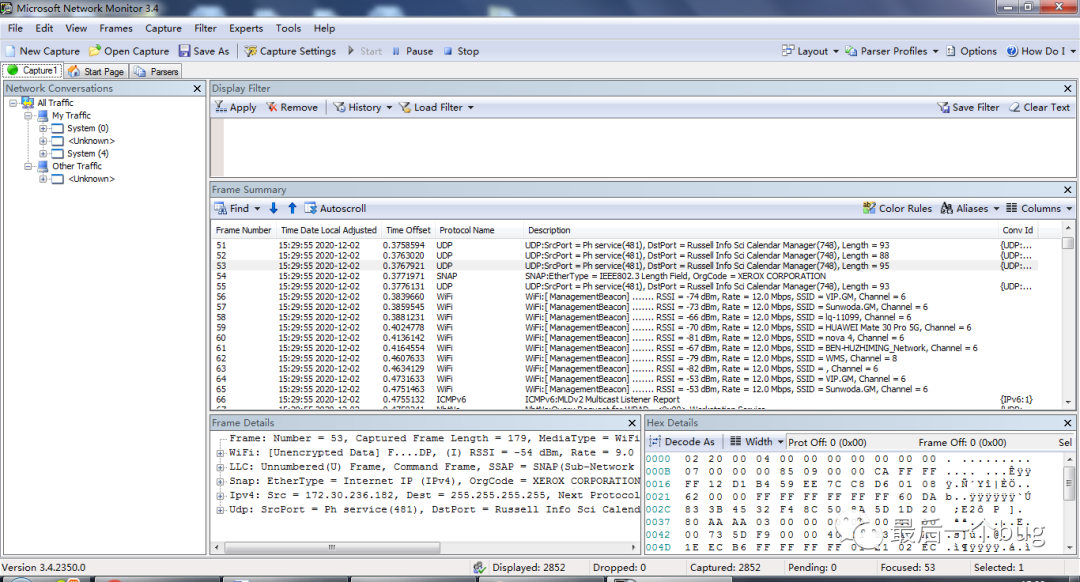Expand the Udp row in Frame Details
Screen dimensions: 1080x582
point(220,510)
